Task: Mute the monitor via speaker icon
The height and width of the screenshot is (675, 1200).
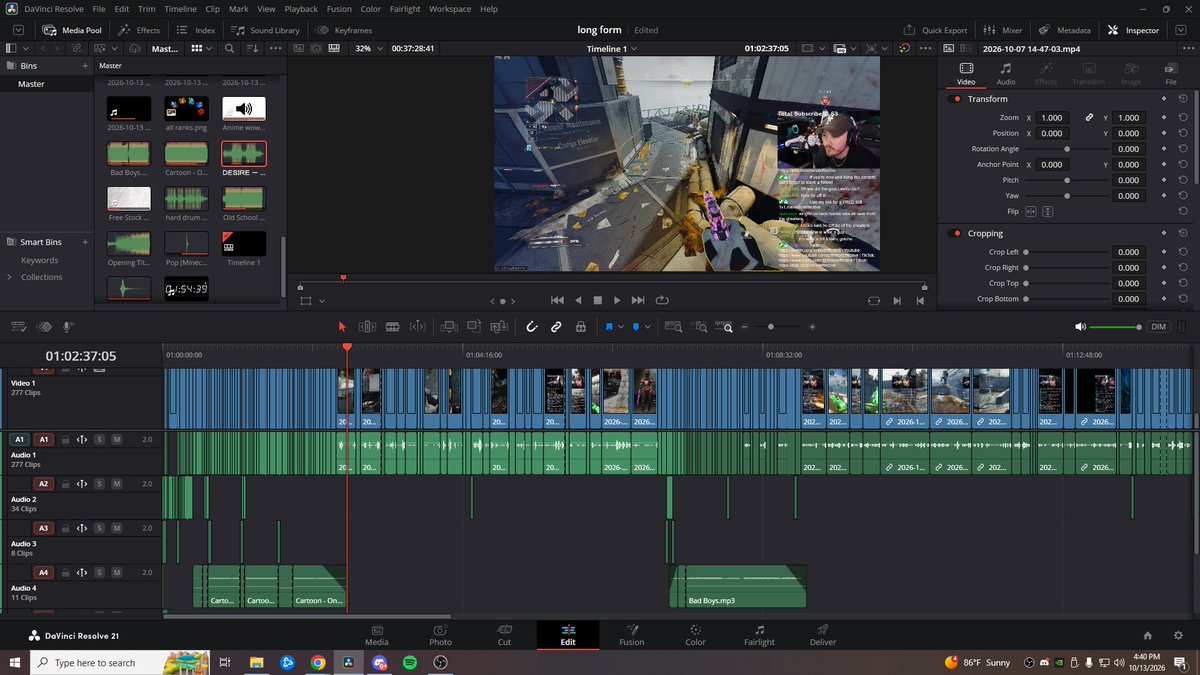Action: pyautogui.click(x=1080, y=327)
